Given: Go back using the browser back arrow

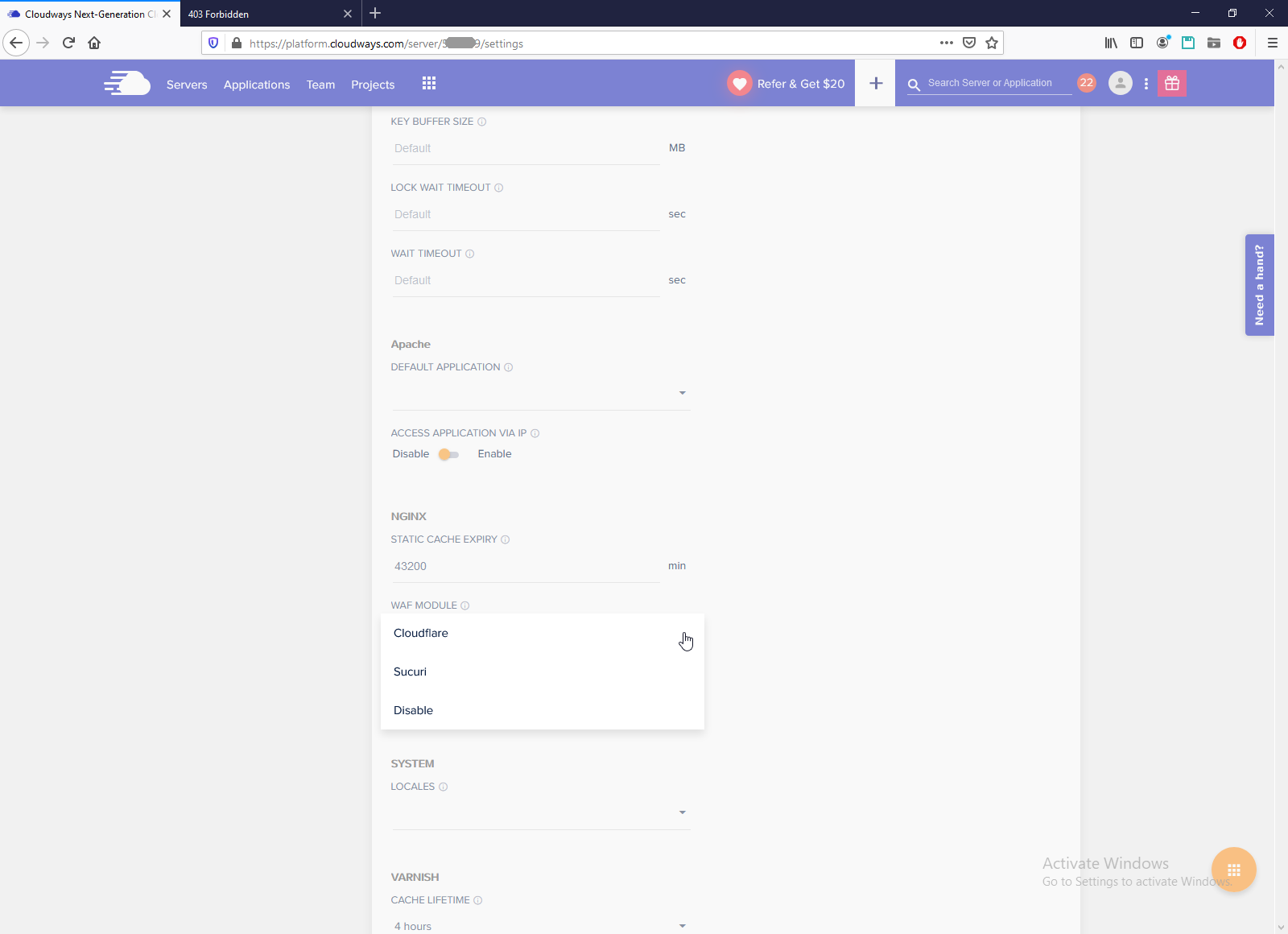Looking at the screenshot, I should (16, 43).
